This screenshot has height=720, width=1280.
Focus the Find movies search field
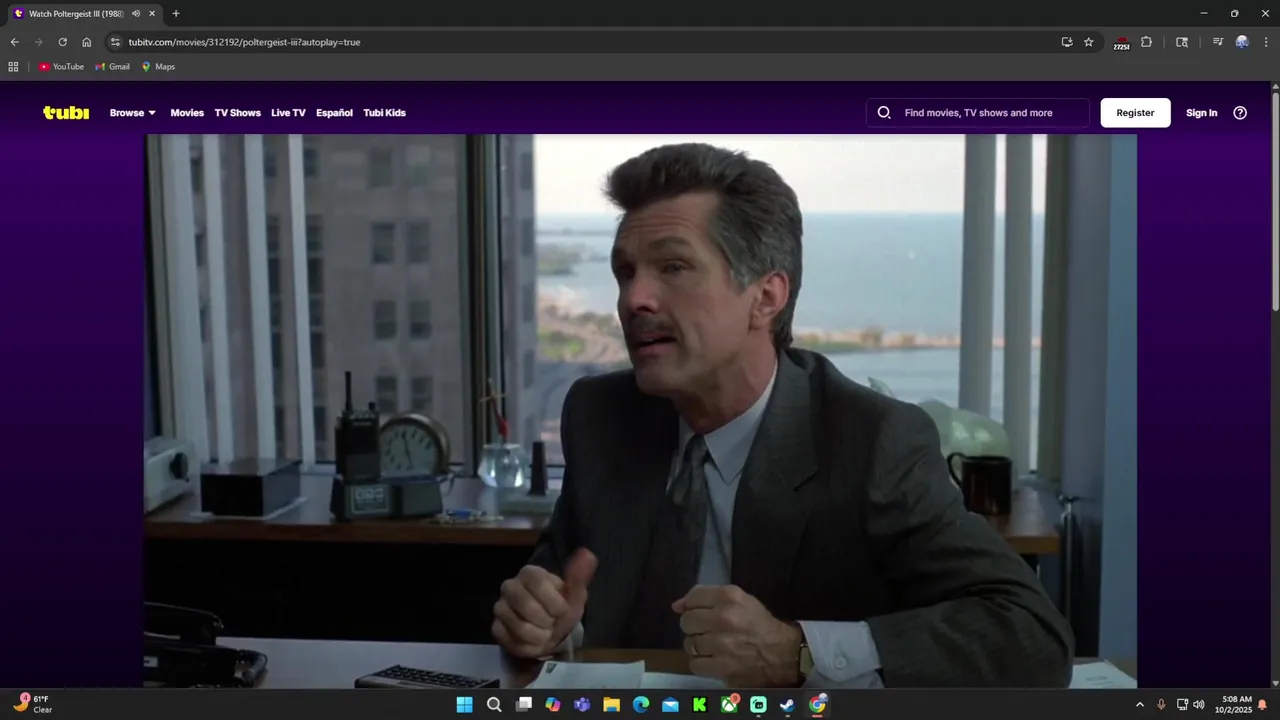(978, 113)
